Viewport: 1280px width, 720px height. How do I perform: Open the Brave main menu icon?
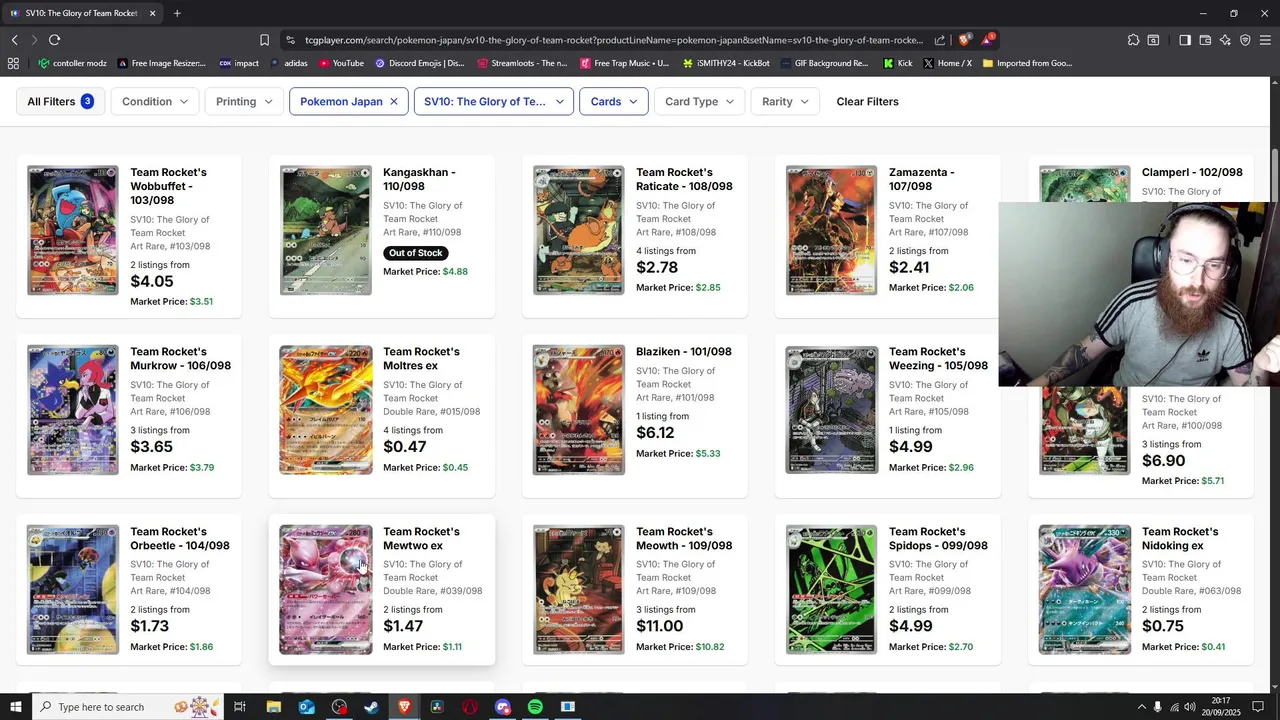tap(1265, 40)
